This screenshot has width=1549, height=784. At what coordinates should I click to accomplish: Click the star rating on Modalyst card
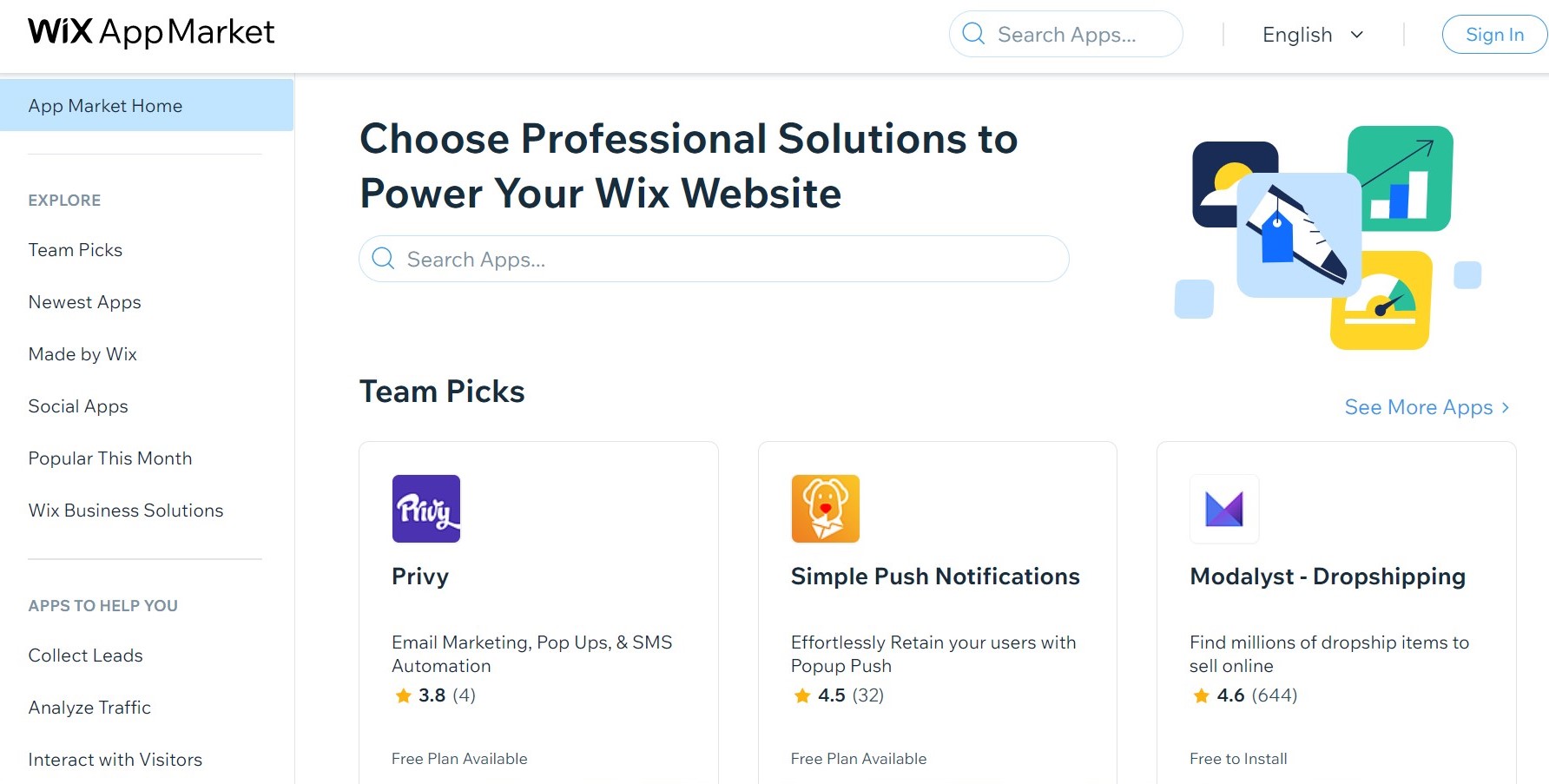pyautogui.click(x=1202, y=695)
